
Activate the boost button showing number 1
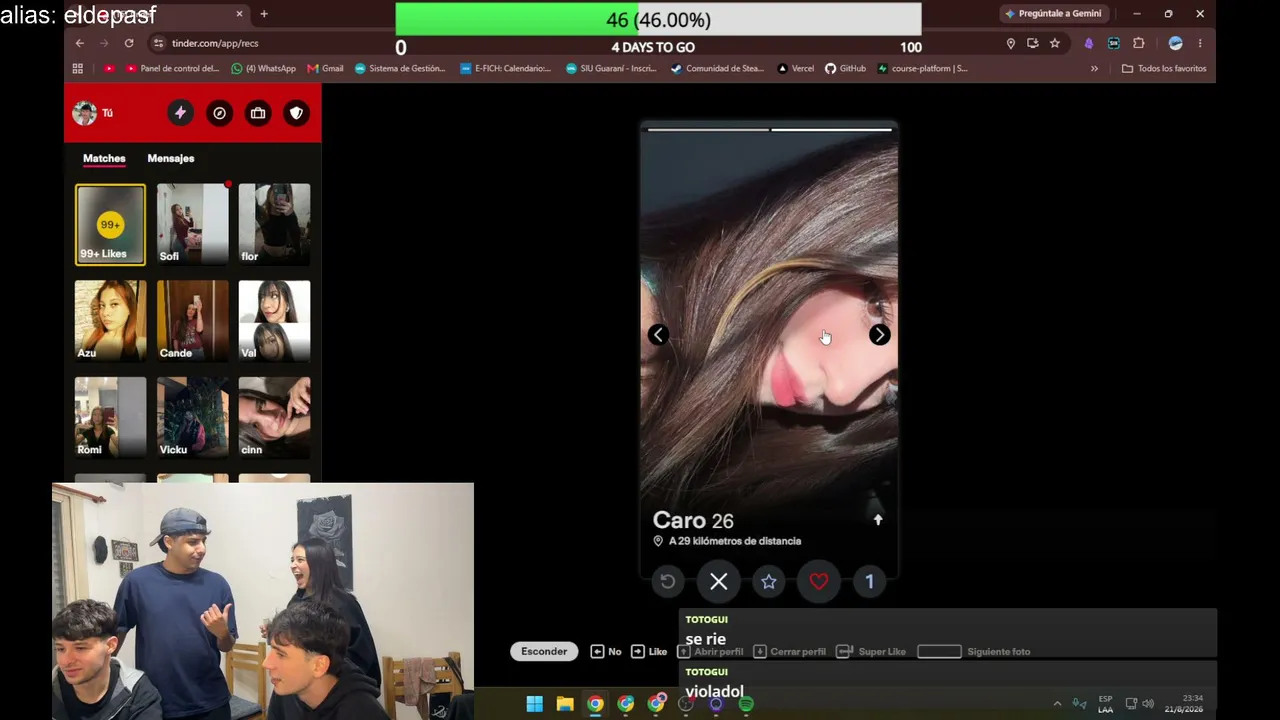869,581
